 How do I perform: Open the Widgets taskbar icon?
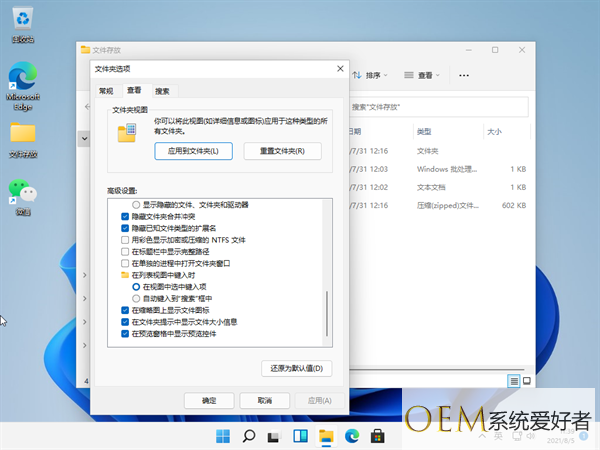300,436
